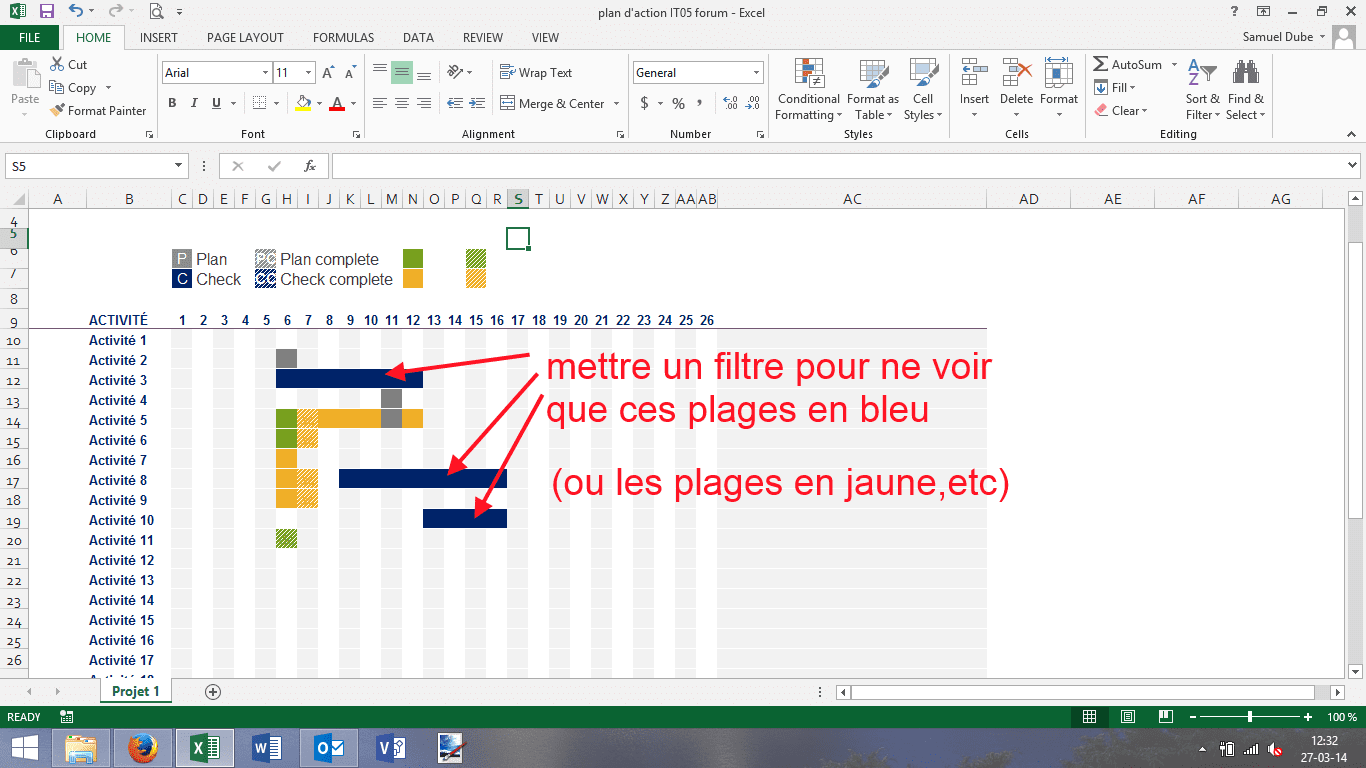Switch to the PAGE LAYOUT ribbon tab

[245, 38]
